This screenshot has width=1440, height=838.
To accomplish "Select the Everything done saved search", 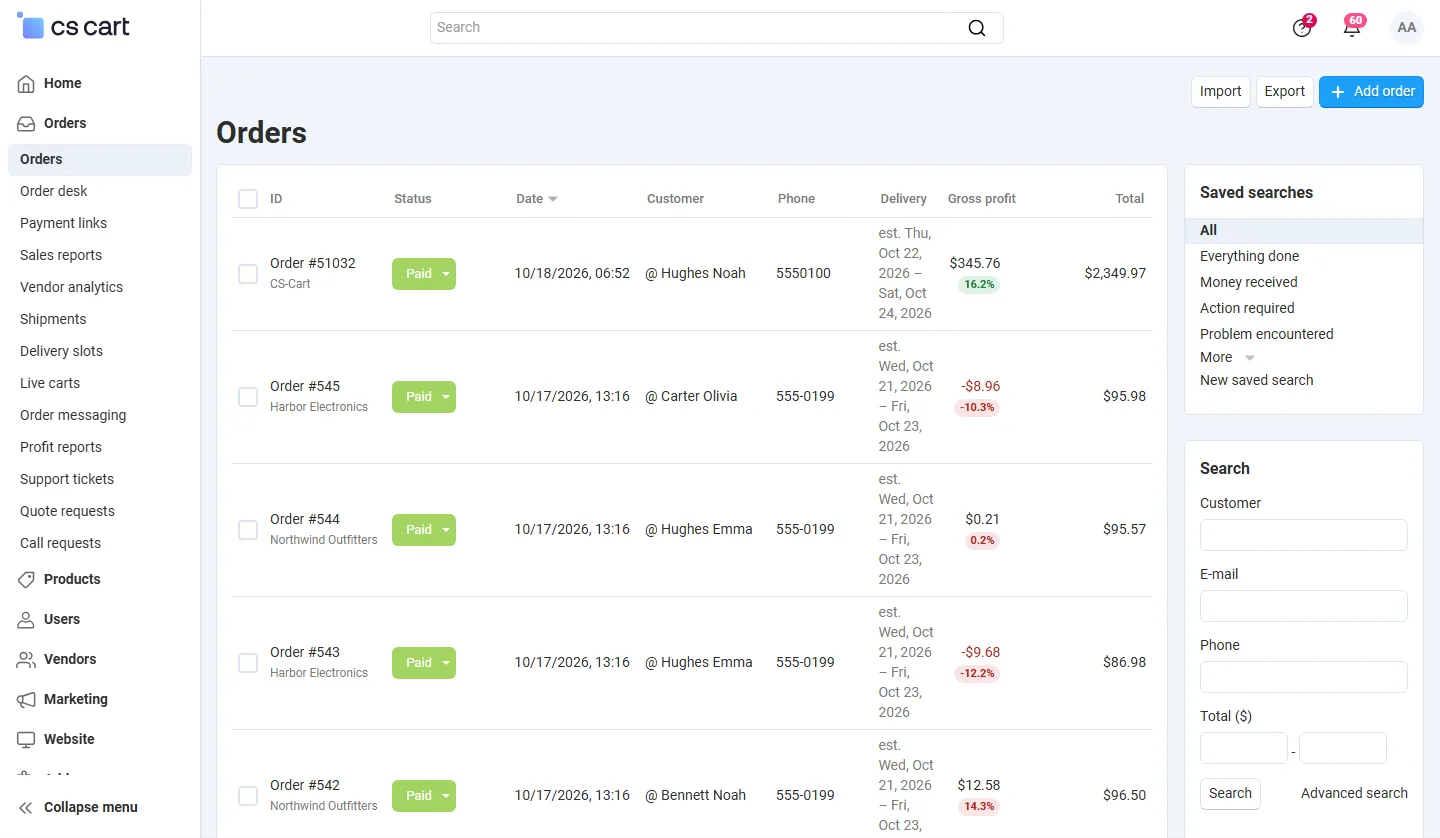I will 1250,257.
